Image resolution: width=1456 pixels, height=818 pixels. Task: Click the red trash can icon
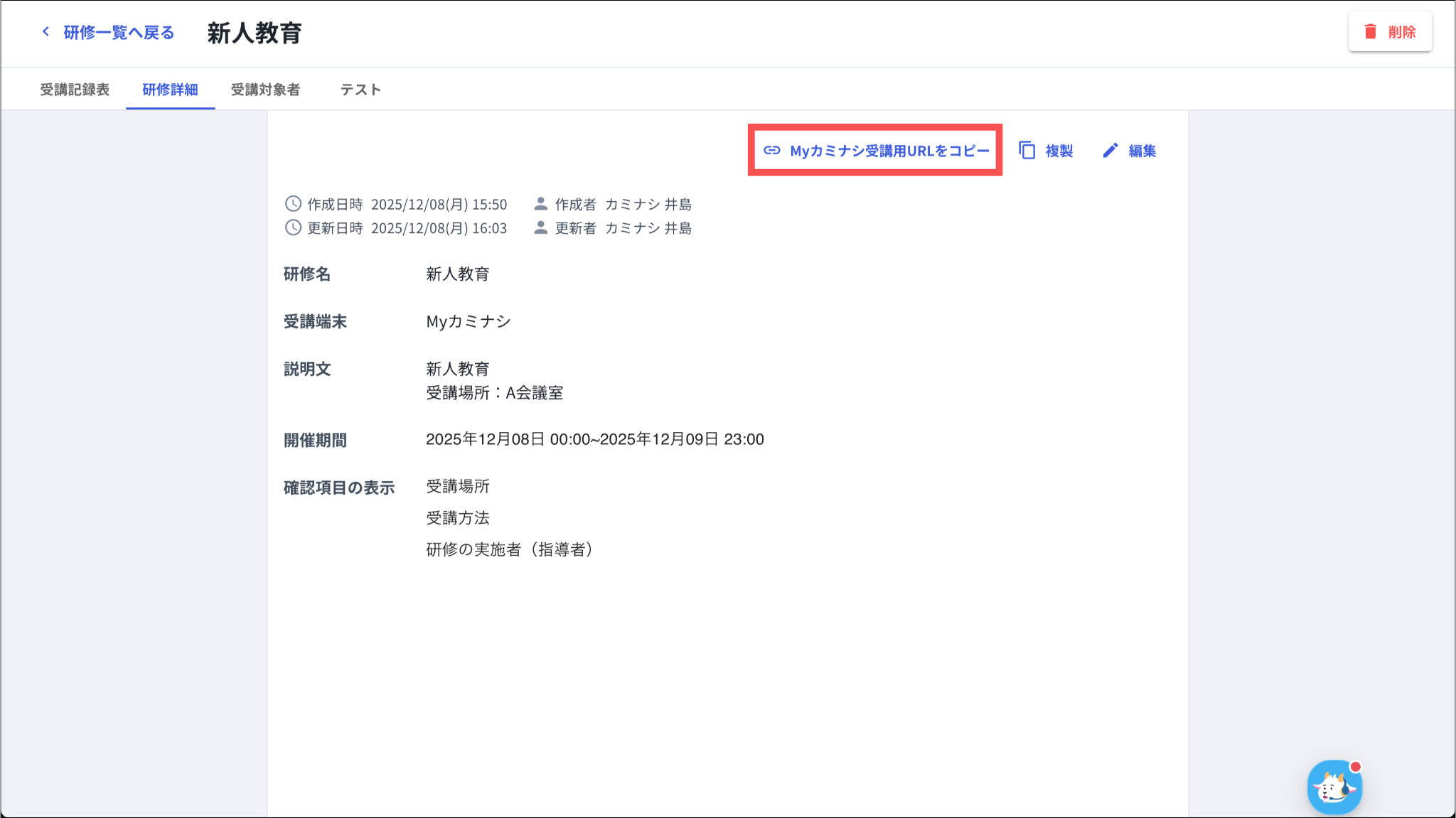coord(1370,32)
